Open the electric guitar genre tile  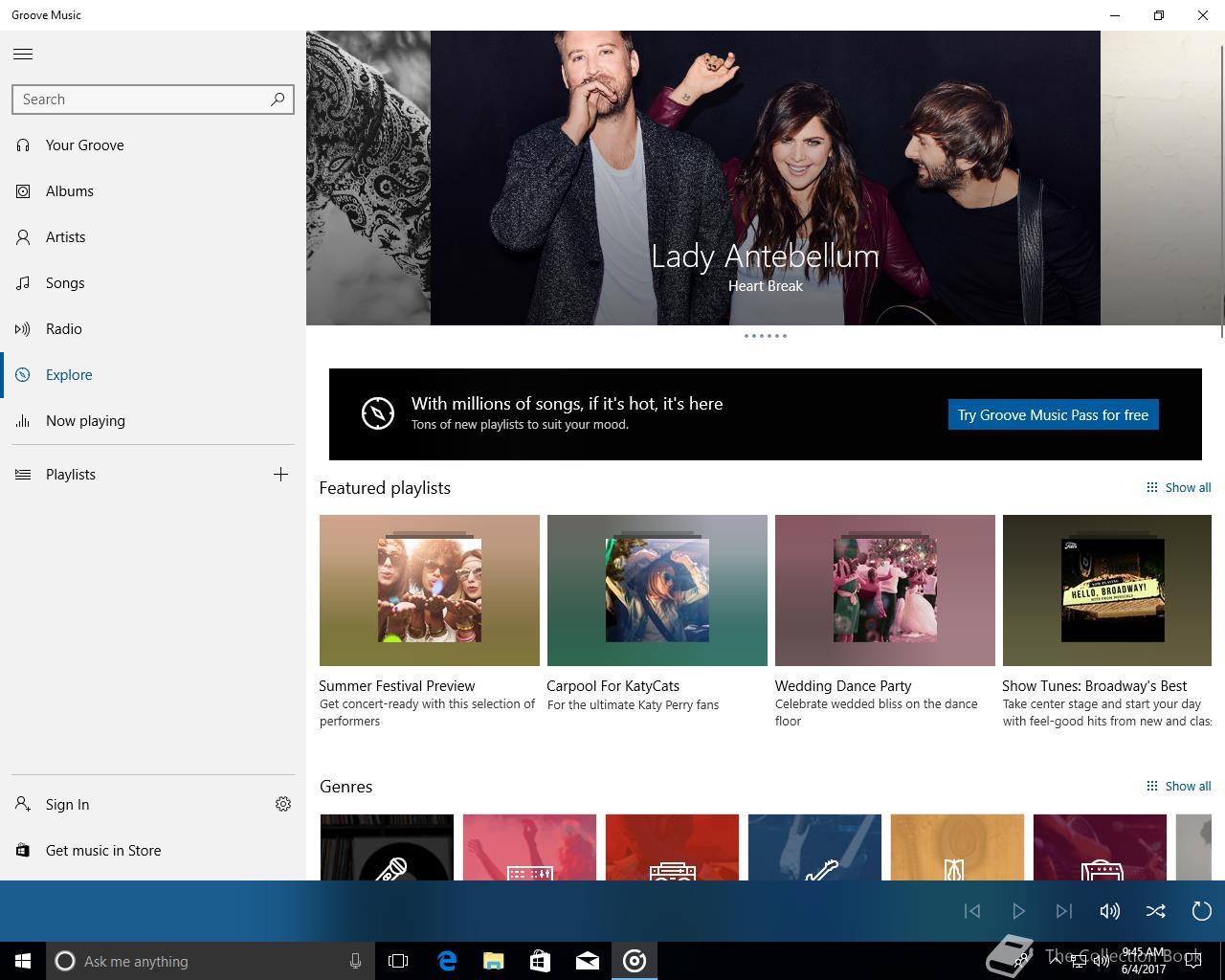(814, 848)
